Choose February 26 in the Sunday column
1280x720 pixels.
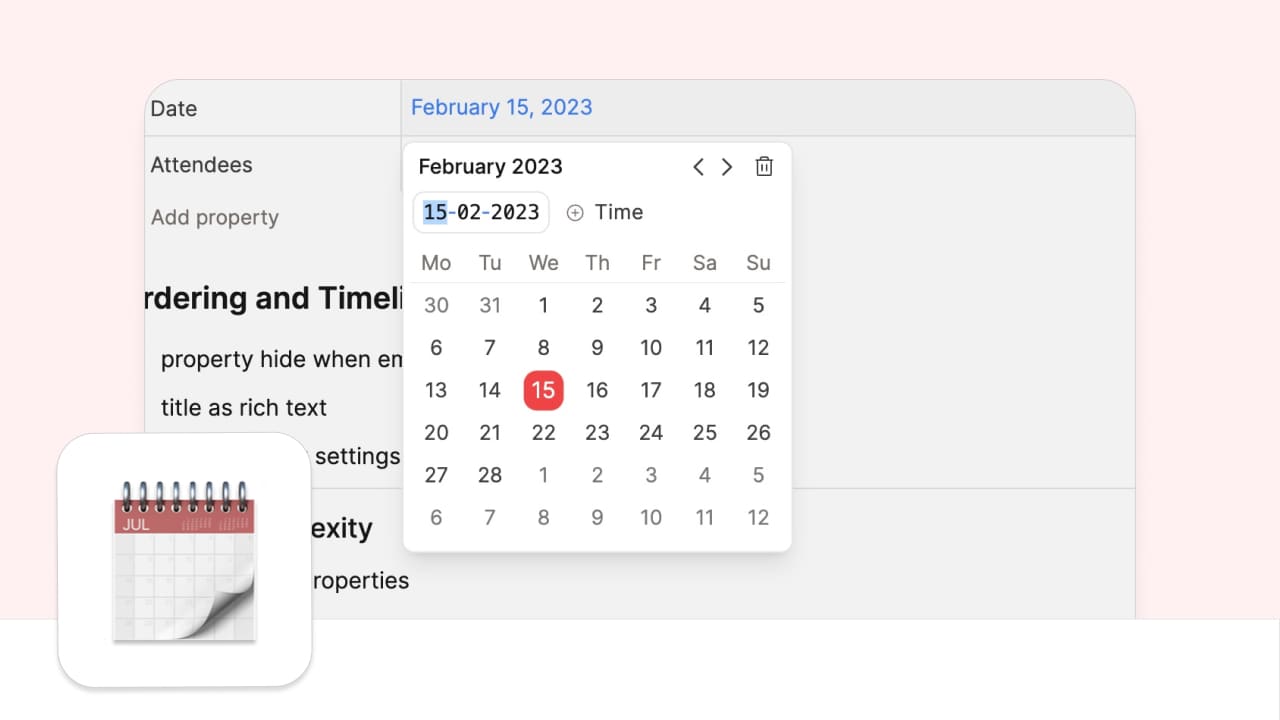[758, 433]
